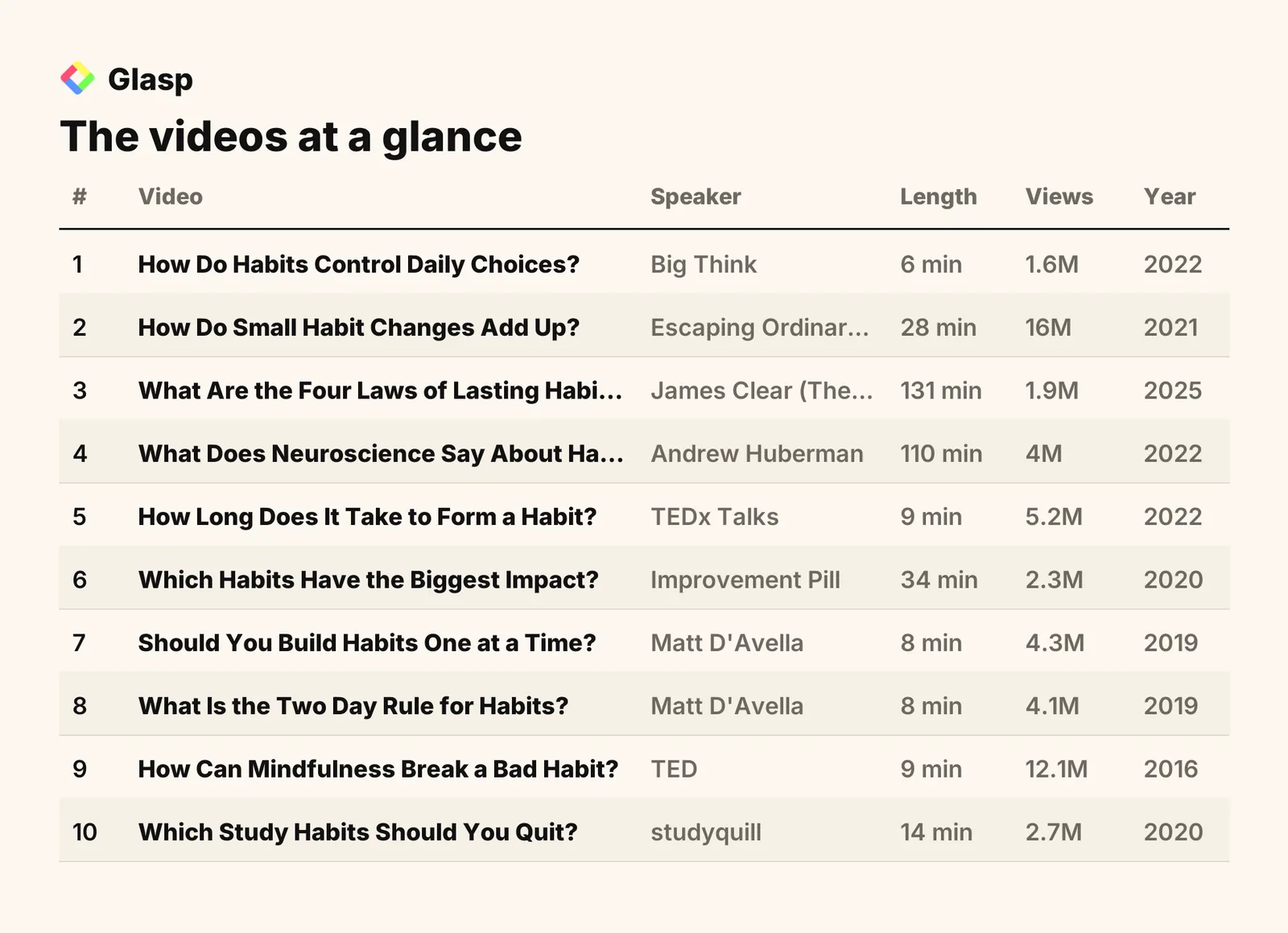Click speaker 'James Clear (The...'
The width and height of the screenshot is (1288, 933).
click(x=762, y=390)
